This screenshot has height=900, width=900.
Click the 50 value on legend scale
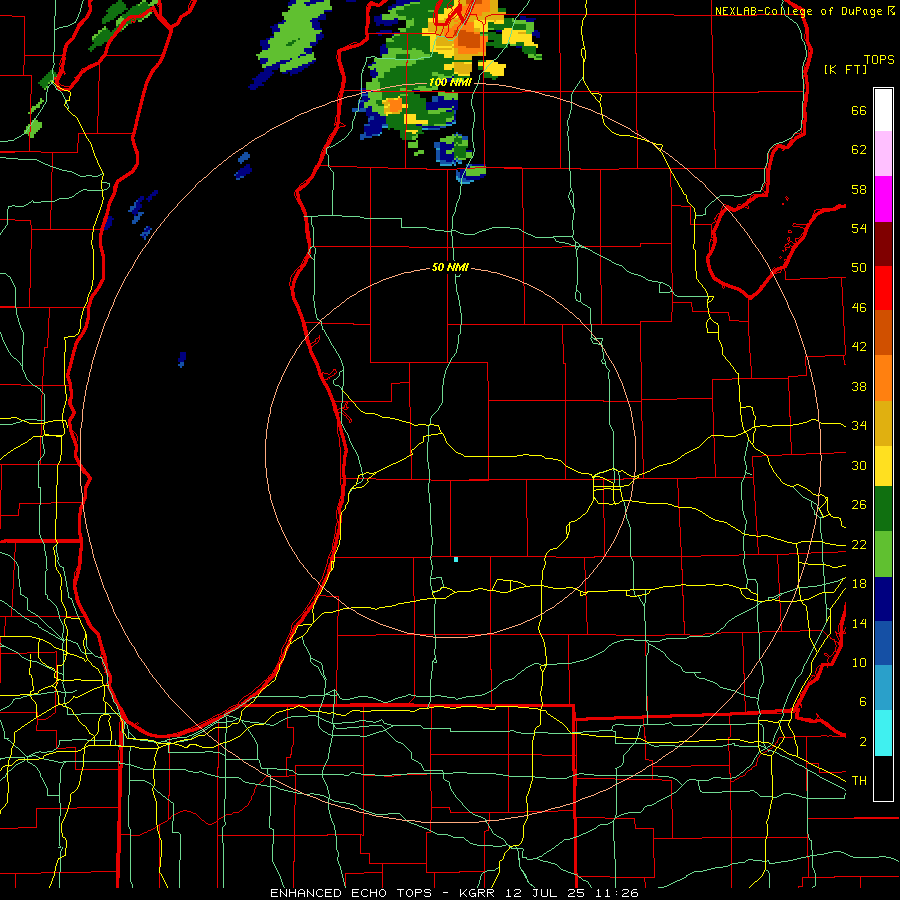[x=859, y=268]
